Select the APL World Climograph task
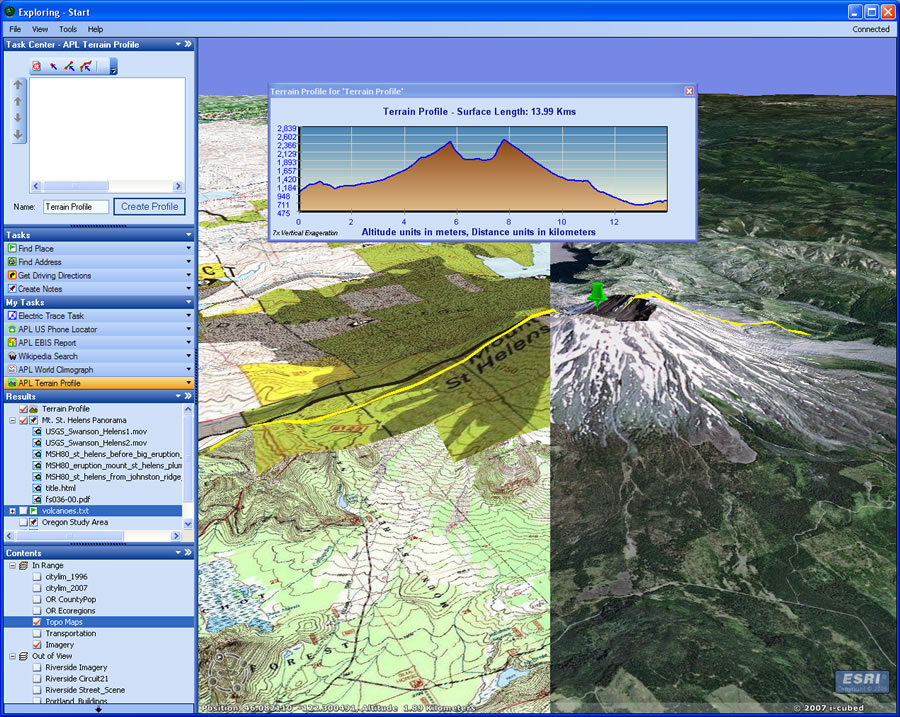The width and height of the screenshot is (900, 717). coord(99,370)
